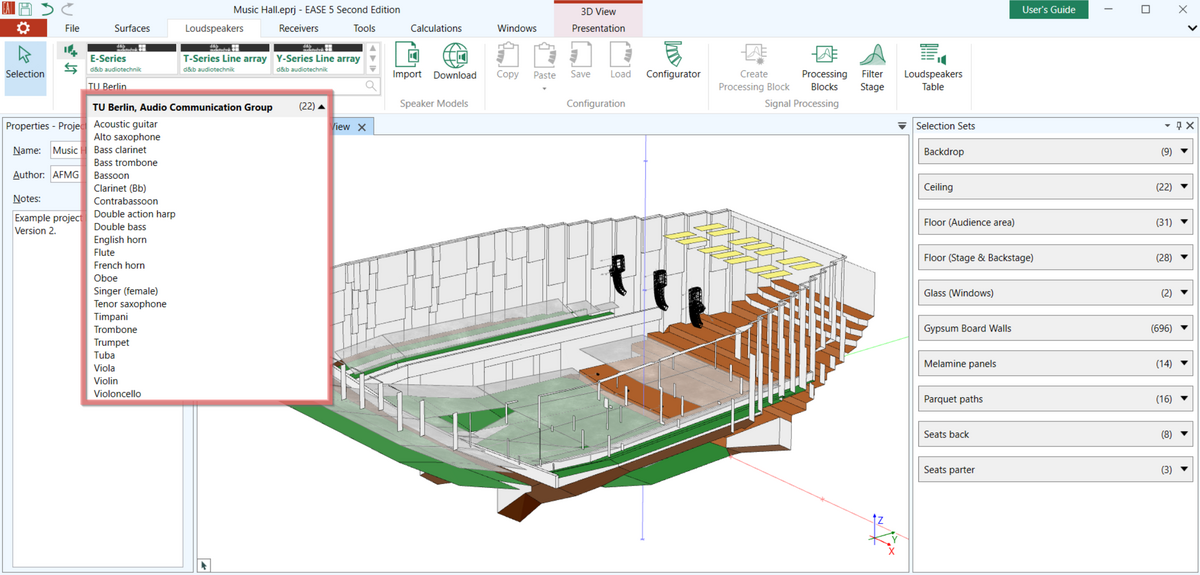Image resolution: width=1200 pixels, height=575 pixels.
Task: Expand the Gypsum Board Walls selection set
Action: click(x=1184, y=328)
